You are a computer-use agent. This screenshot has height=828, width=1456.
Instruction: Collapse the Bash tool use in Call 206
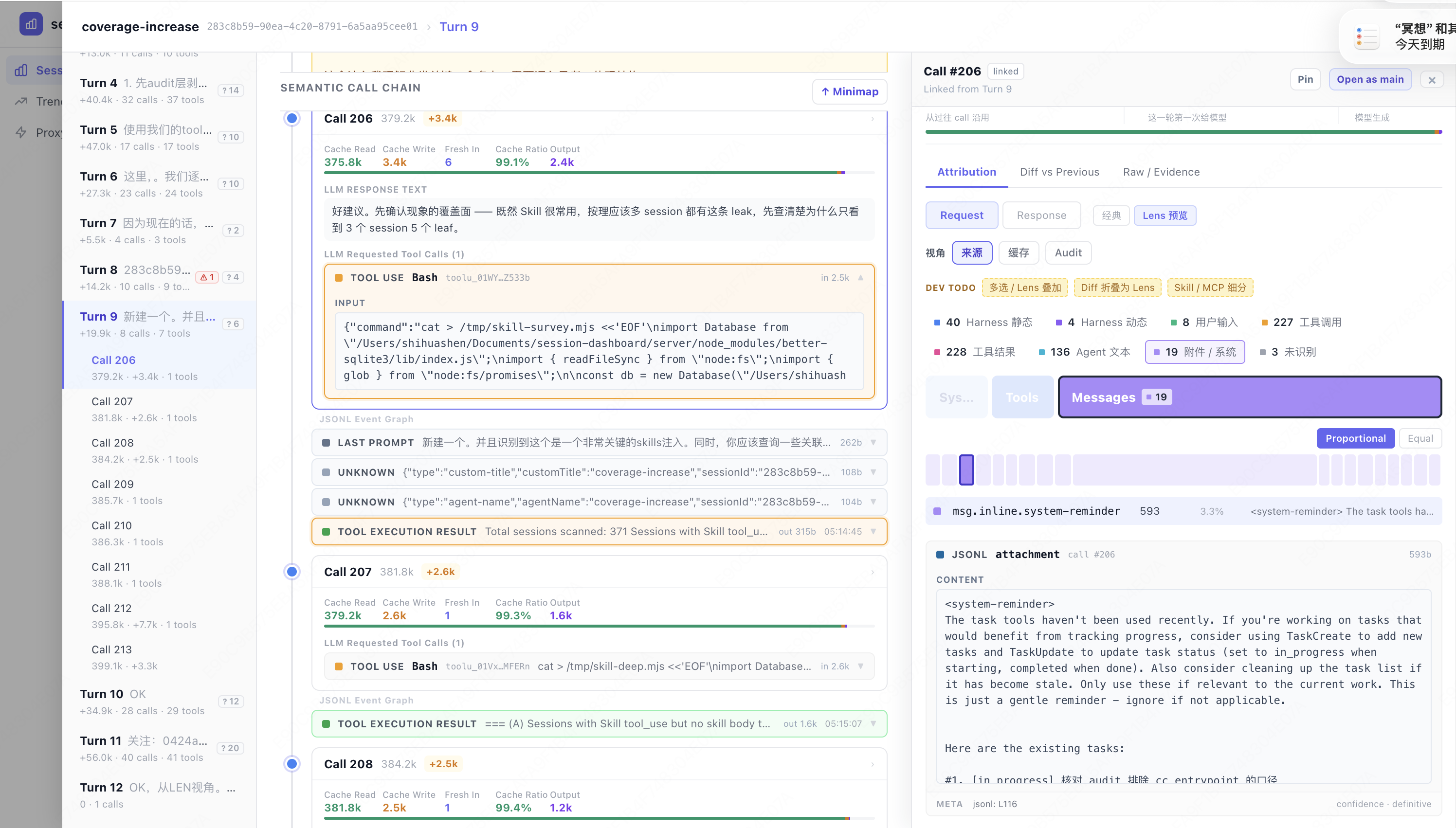click(x=860, y=277)
